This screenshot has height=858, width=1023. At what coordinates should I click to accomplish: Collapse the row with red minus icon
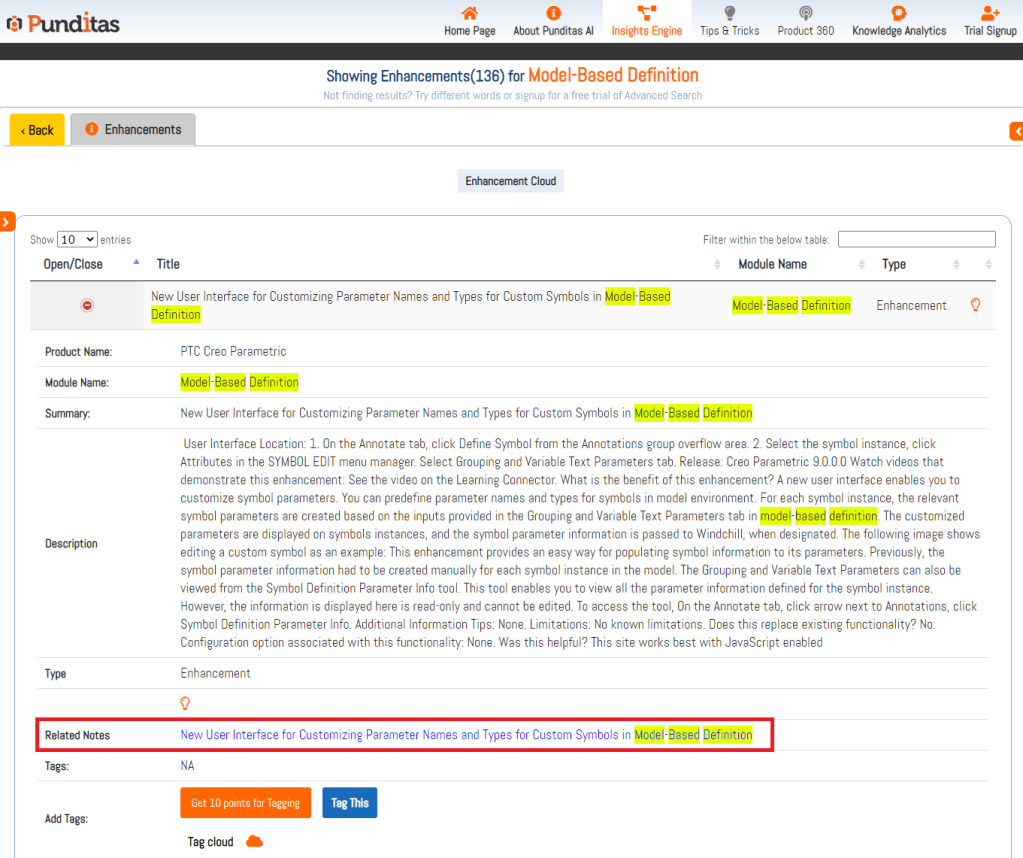pyautogui.click(x=87, y=306)
